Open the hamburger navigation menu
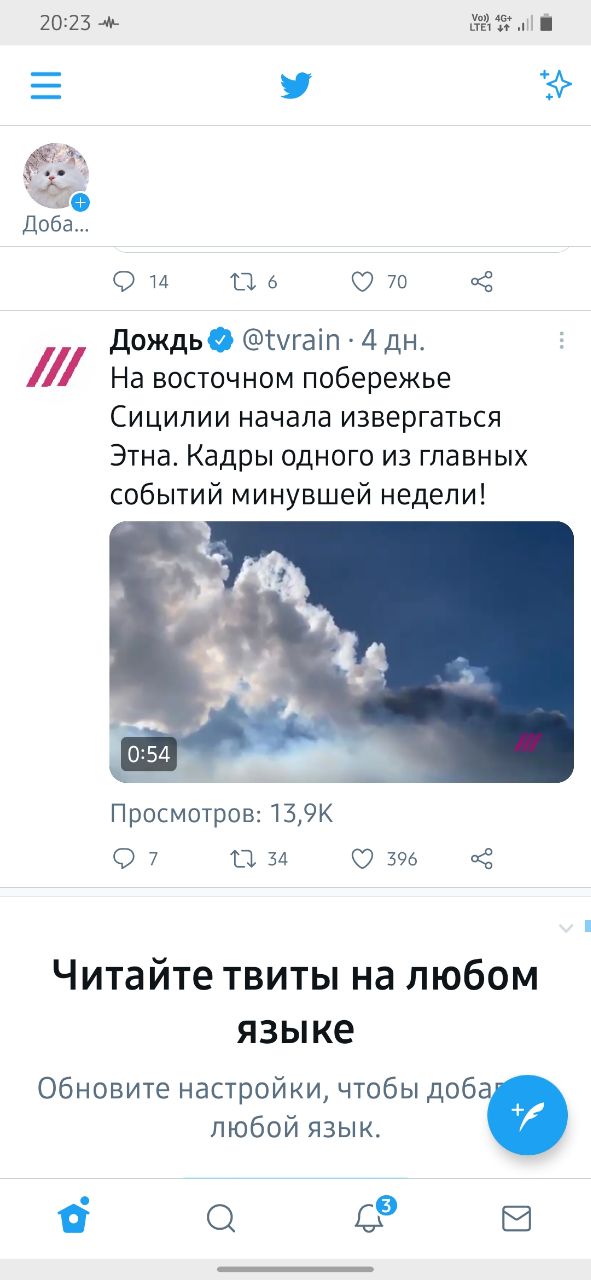Screen dimensions: 591x1280 [46, 86]
